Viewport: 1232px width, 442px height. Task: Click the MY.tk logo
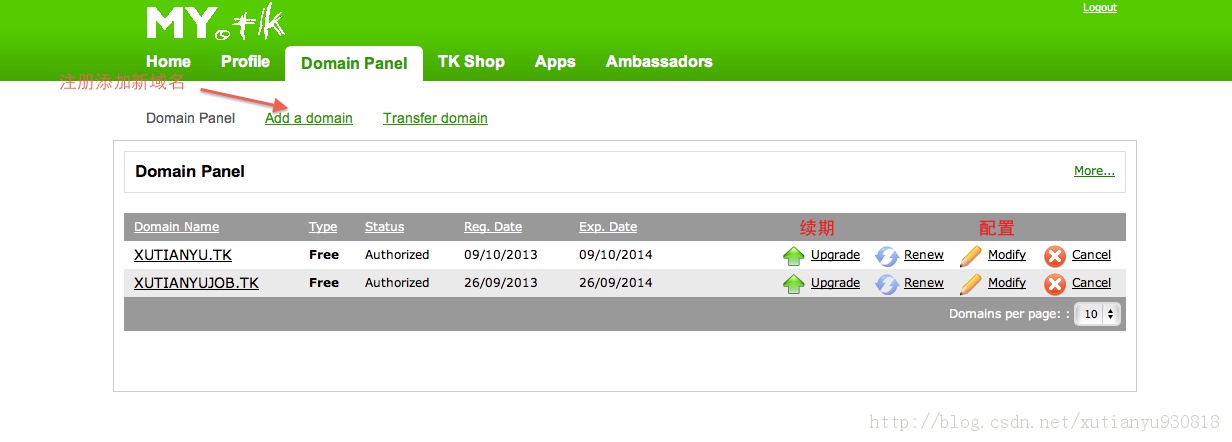point(215,23)
